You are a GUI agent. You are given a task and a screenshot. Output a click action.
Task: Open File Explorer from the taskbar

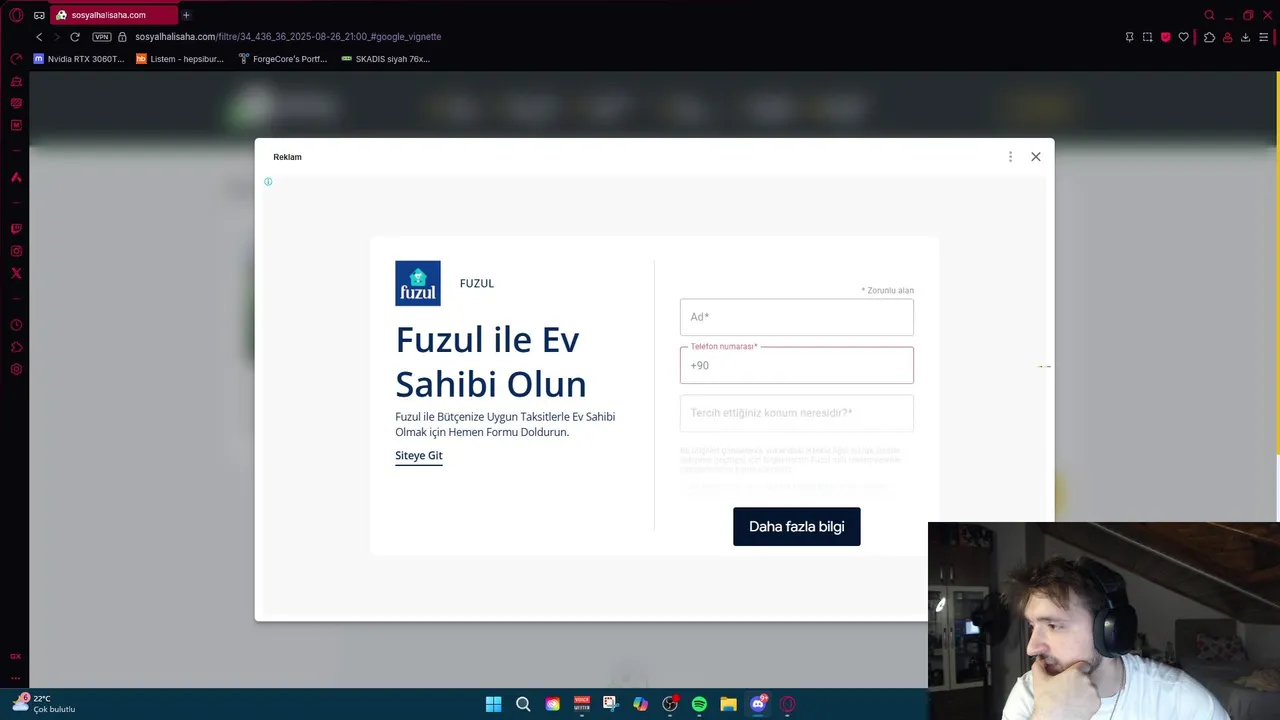729,704
